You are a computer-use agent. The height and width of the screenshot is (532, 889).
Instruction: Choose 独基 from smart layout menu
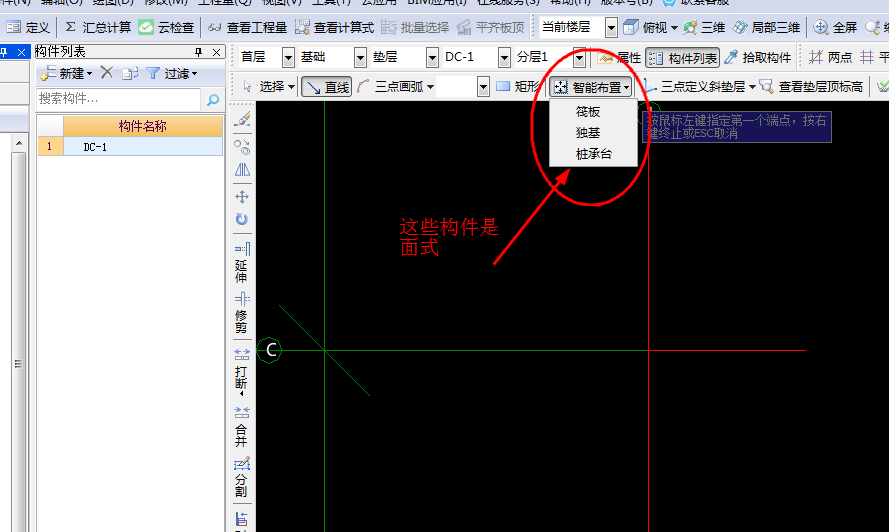coord(588,133)
